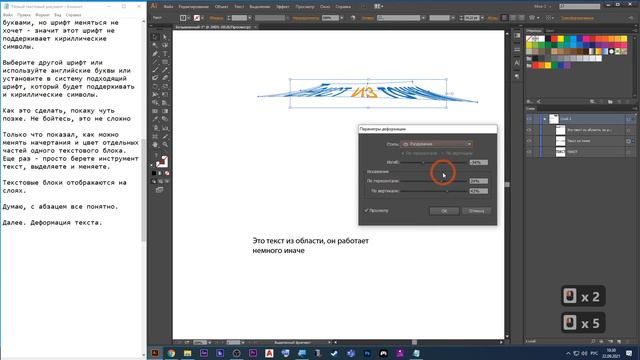Viewport: 640px width, 360px height.
Task: Select the Rotate tool
Action: click(156, 87)
